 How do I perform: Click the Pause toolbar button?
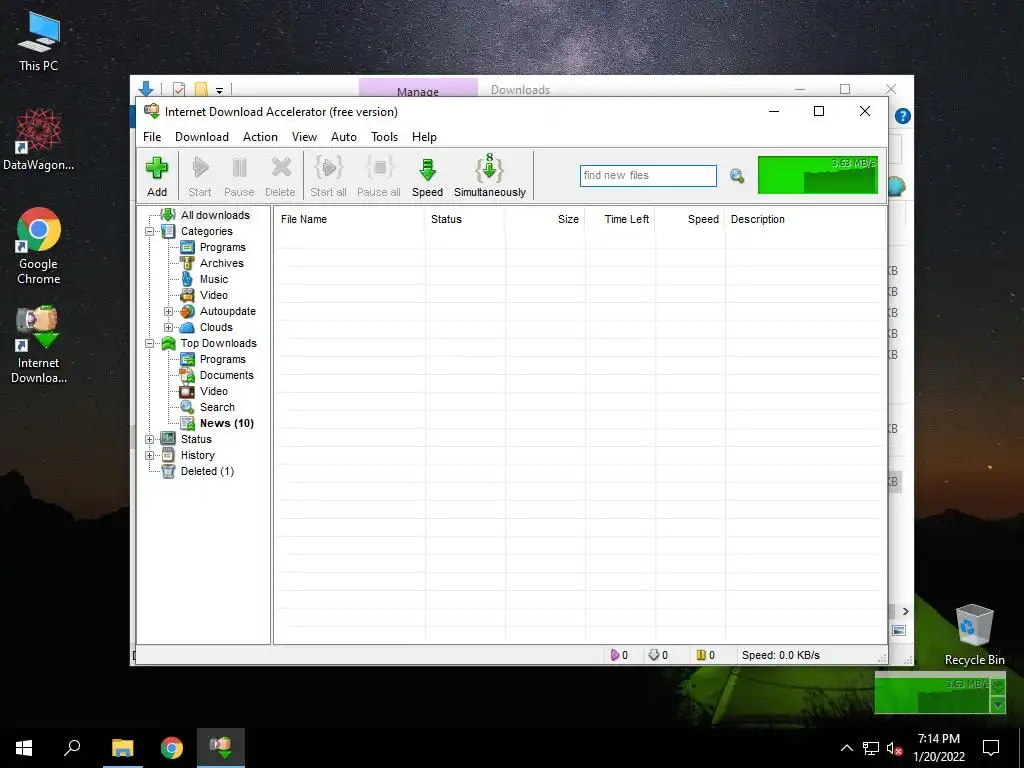(x=239, y=176)
